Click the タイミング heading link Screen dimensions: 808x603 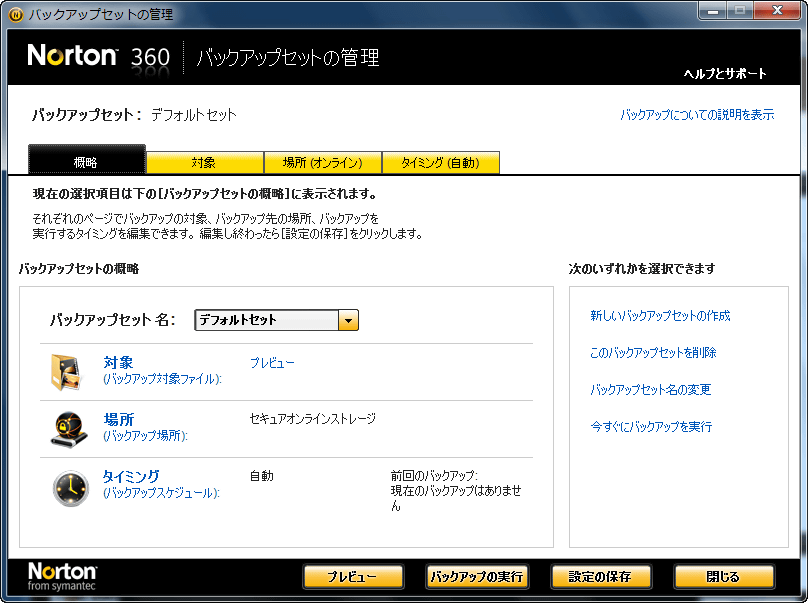click(x=131, y=476)
